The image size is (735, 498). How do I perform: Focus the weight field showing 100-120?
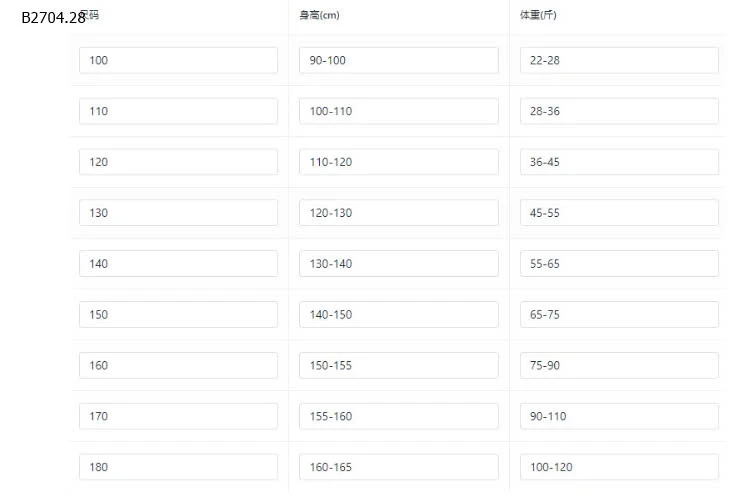(618, 467)
